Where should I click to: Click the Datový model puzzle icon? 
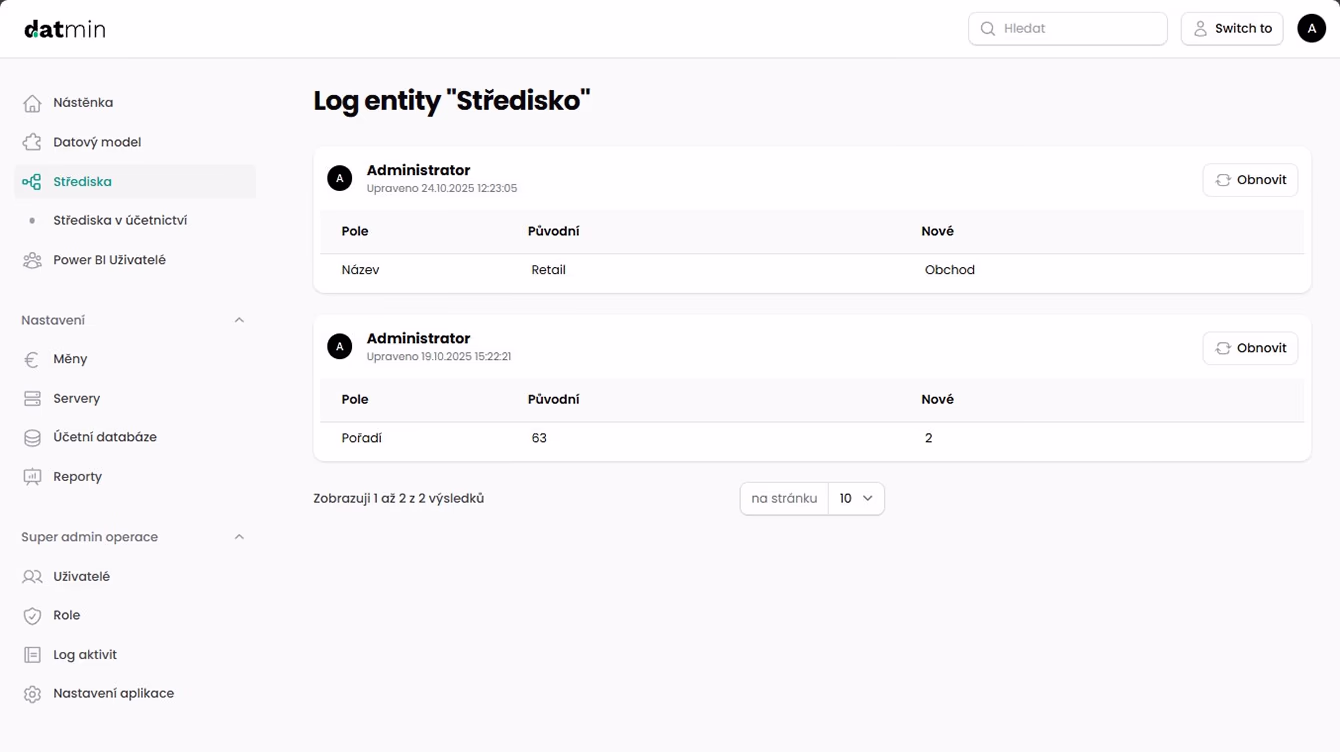click(x=32, y=142)
